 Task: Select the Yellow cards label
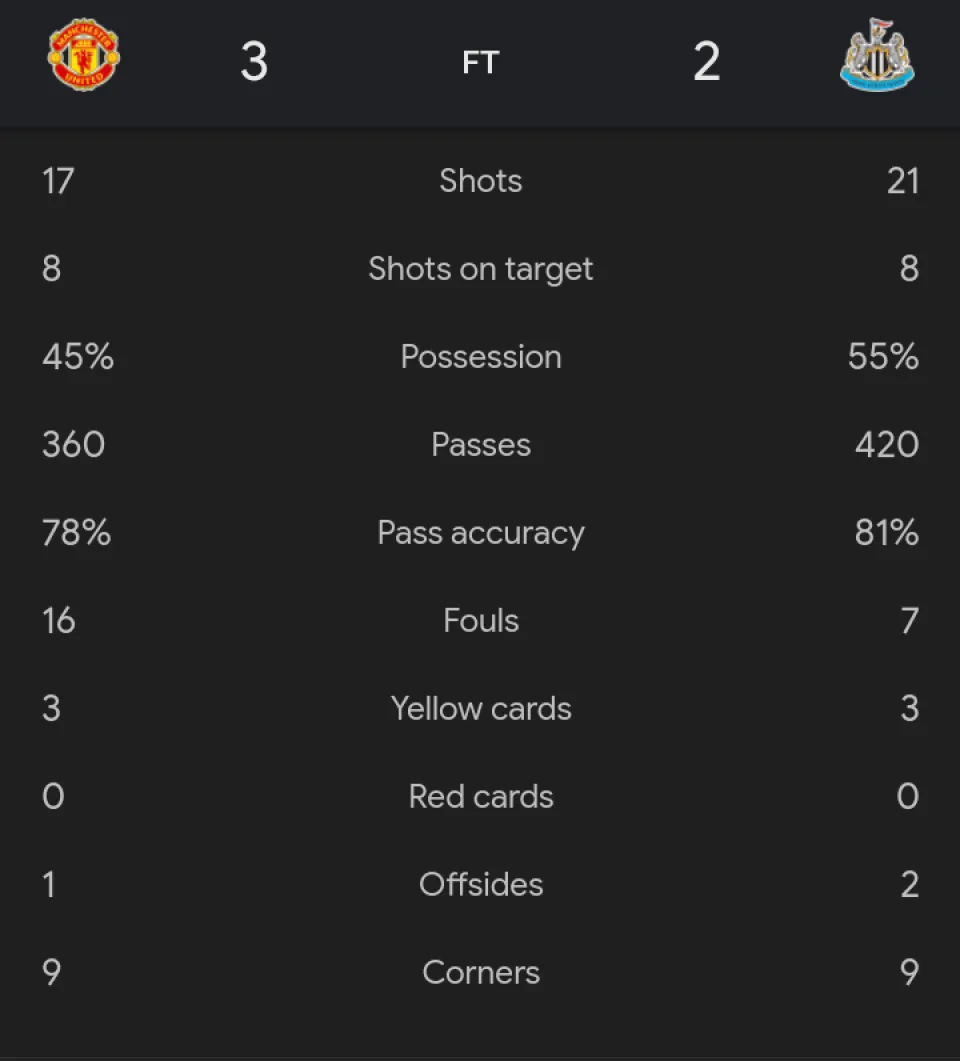481,709
